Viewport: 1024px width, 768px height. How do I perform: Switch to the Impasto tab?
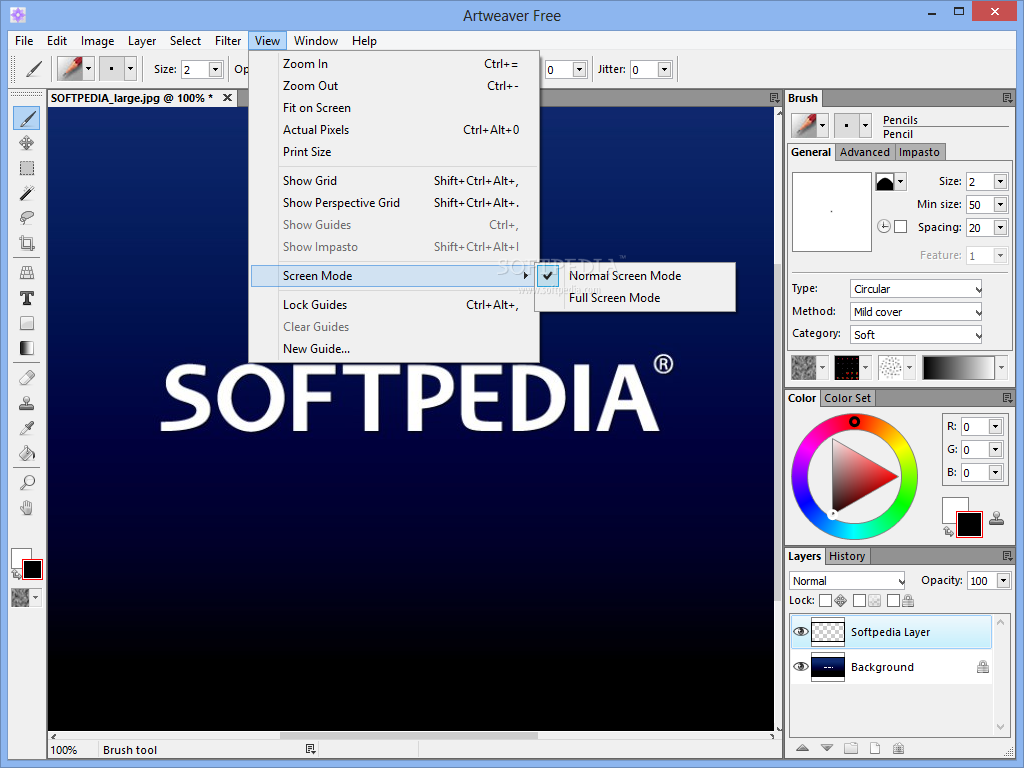(x=919, y=152)
